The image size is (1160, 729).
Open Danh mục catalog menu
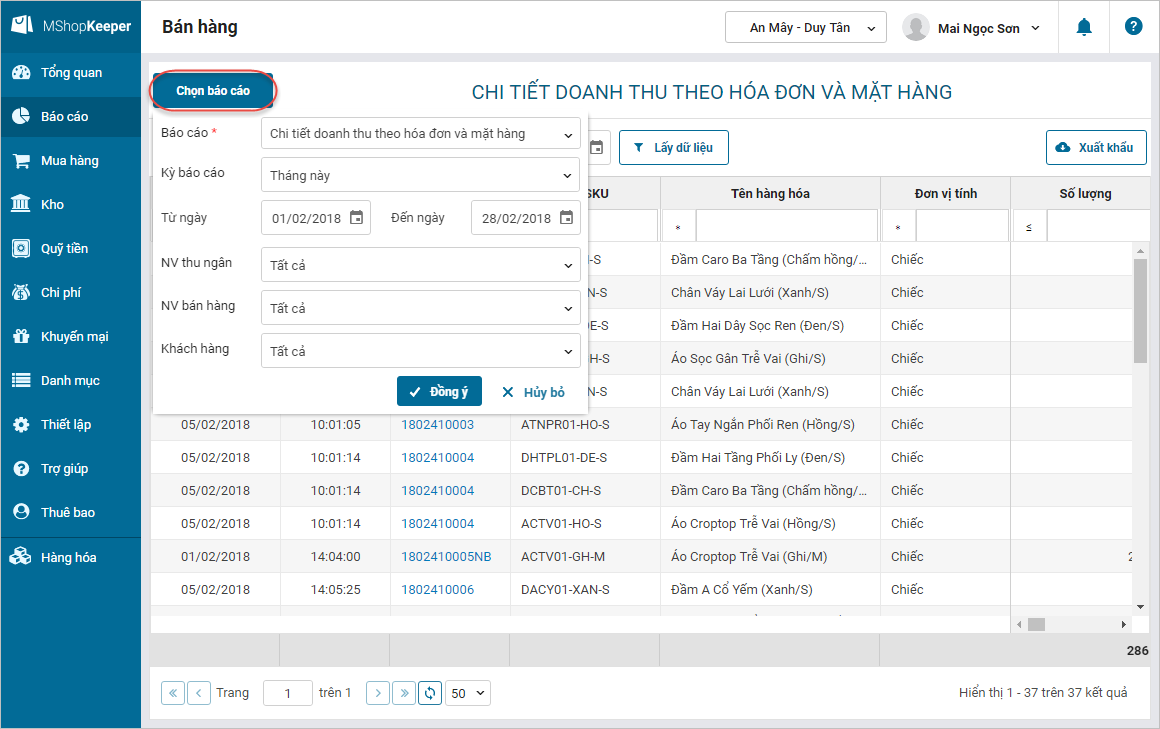pos(70,380)
